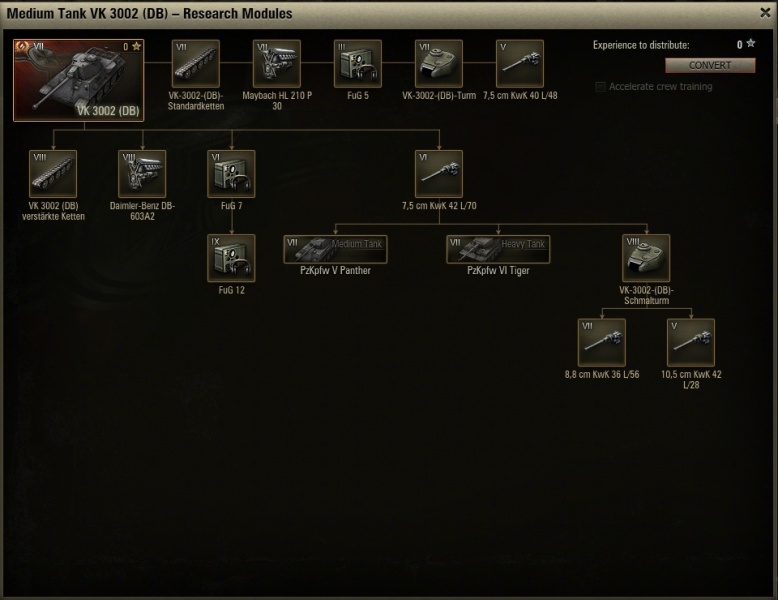
Task: Open the PzKpfw V Panther vehicle node
Action: (x=335, y=249)
